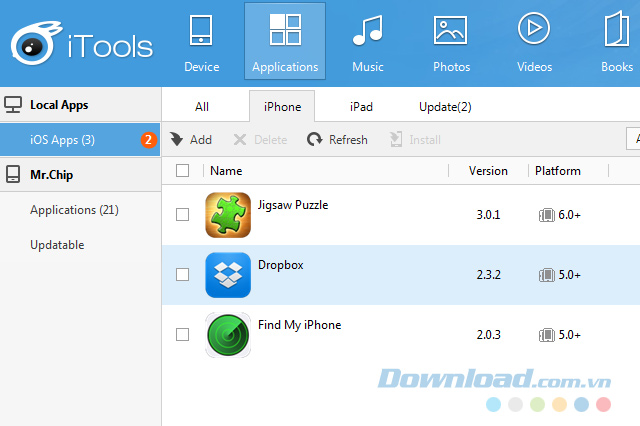Click the Jigsaw Puzzle app icon
The image size is (640, 426).
click(x=227, y=214)
